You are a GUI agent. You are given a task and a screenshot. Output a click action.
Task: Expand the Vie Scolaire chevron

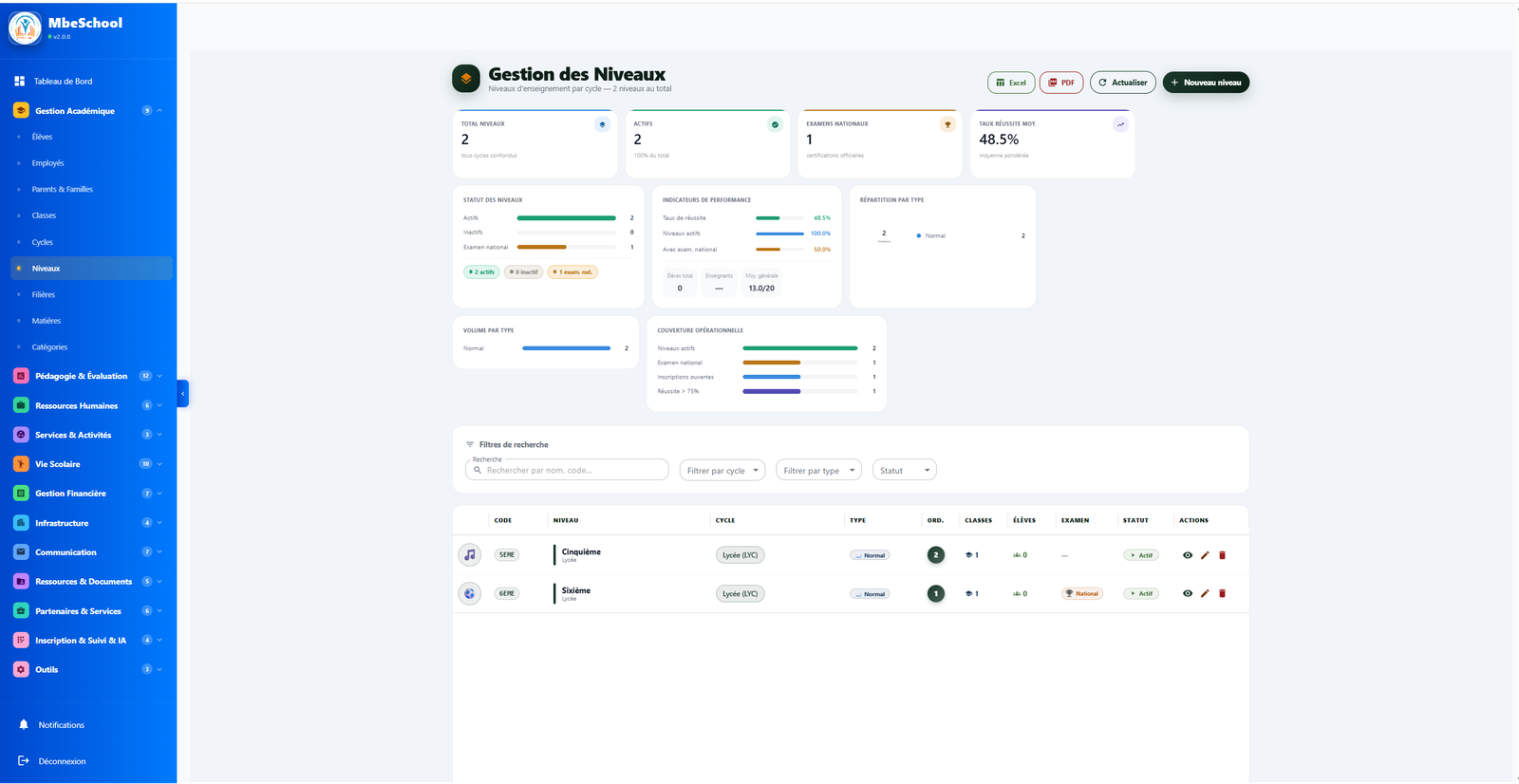click(x=159, y=464)
